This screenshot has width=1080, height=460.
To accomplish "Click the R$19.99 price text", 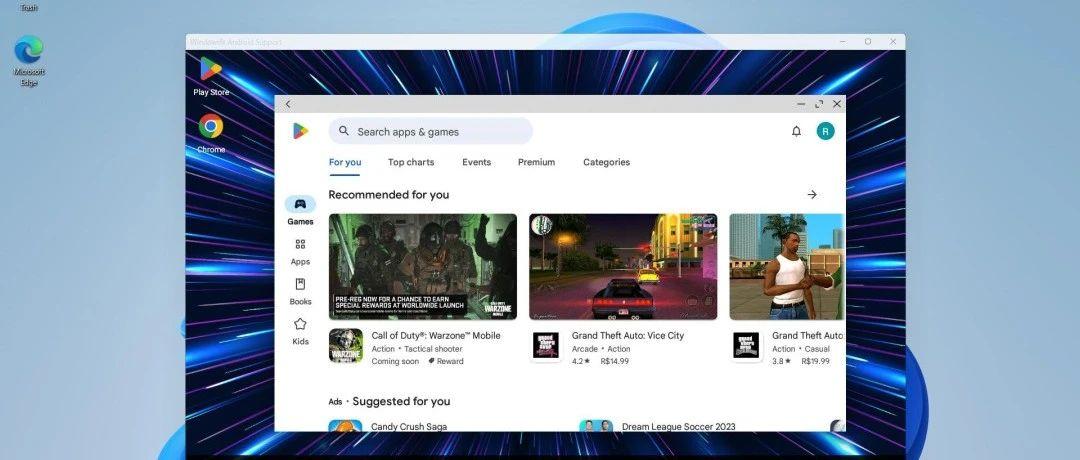I will click(x=816, y=361).
